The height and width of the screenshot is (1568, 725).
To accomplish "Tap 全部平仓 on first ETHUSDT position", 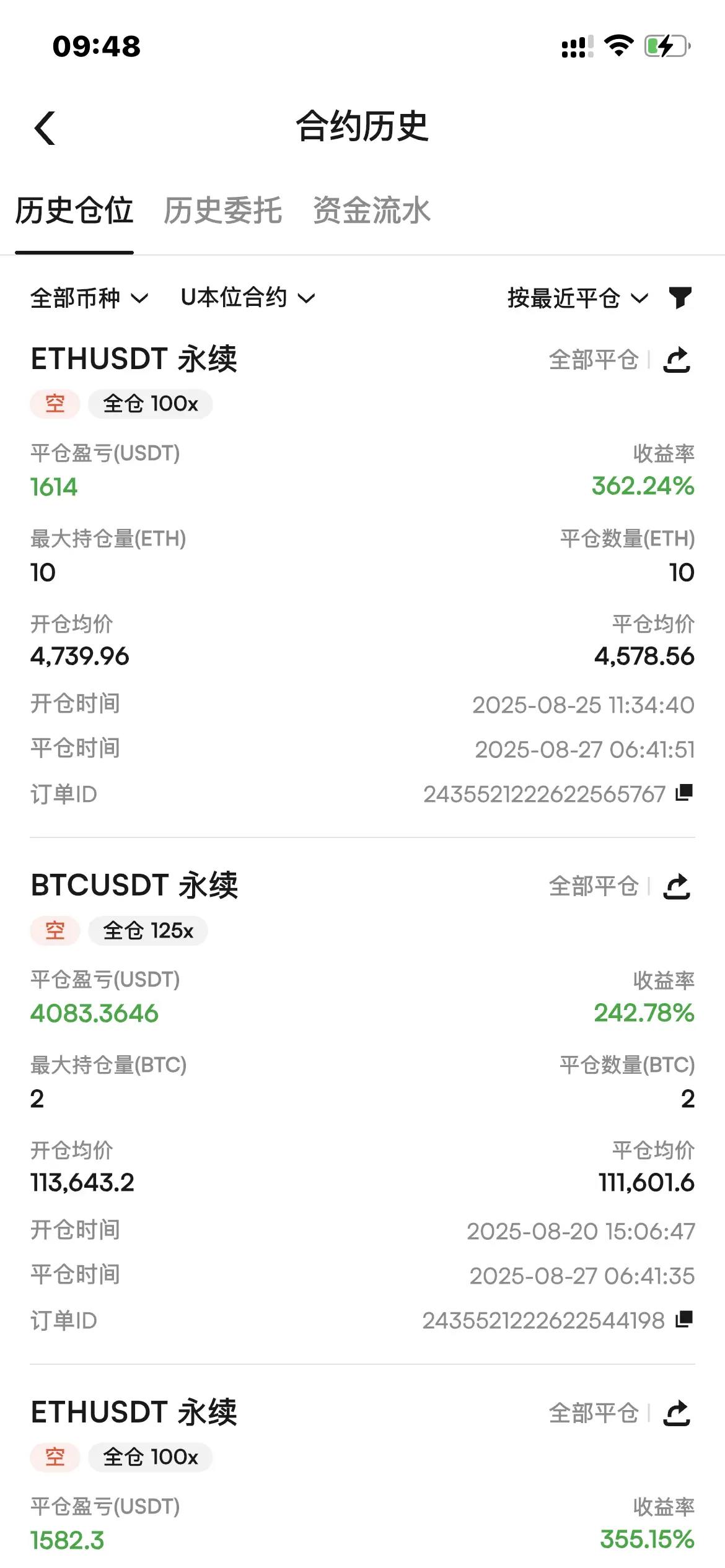I will [x=594, y=360].
